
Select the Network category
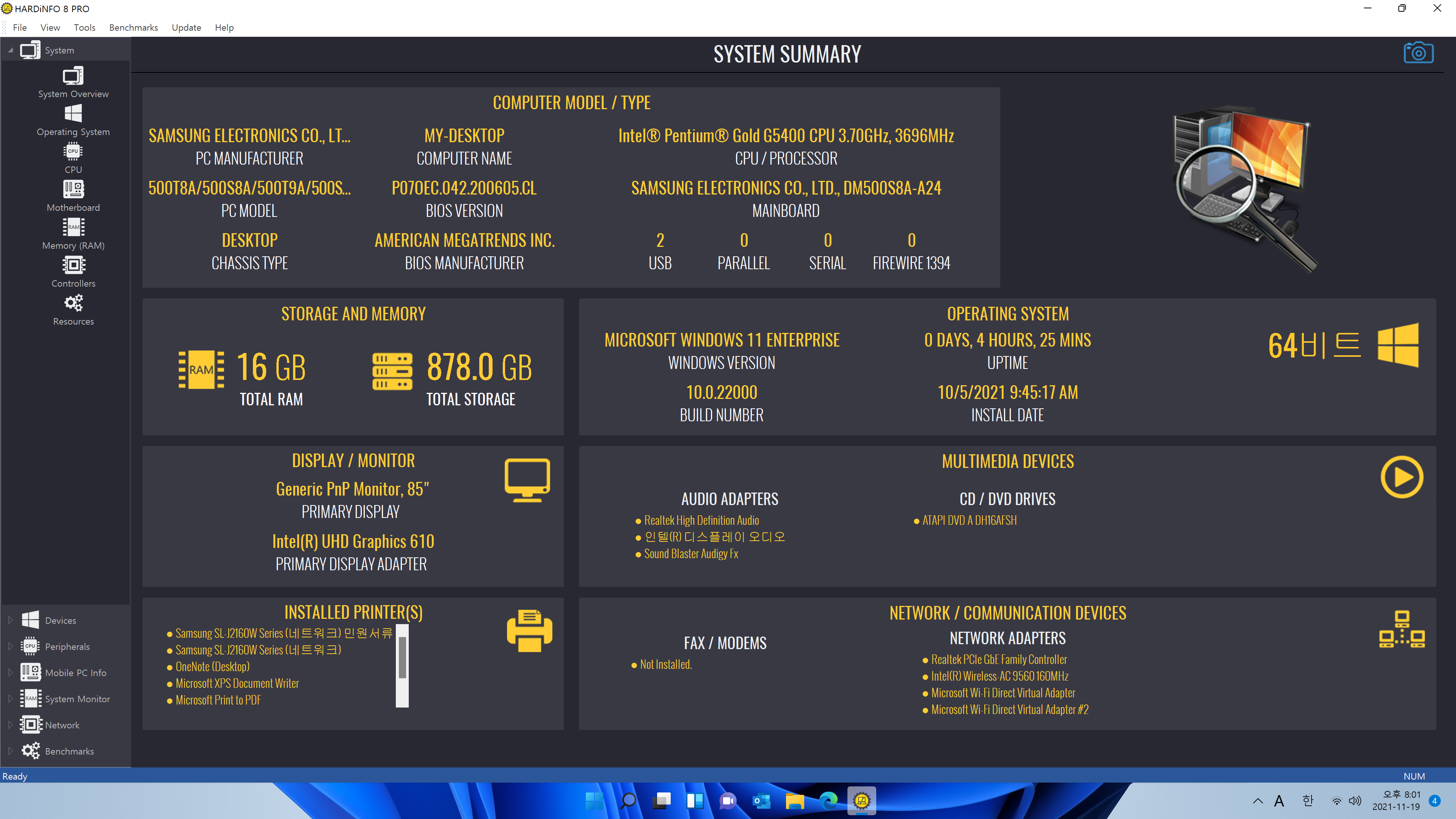62,725
